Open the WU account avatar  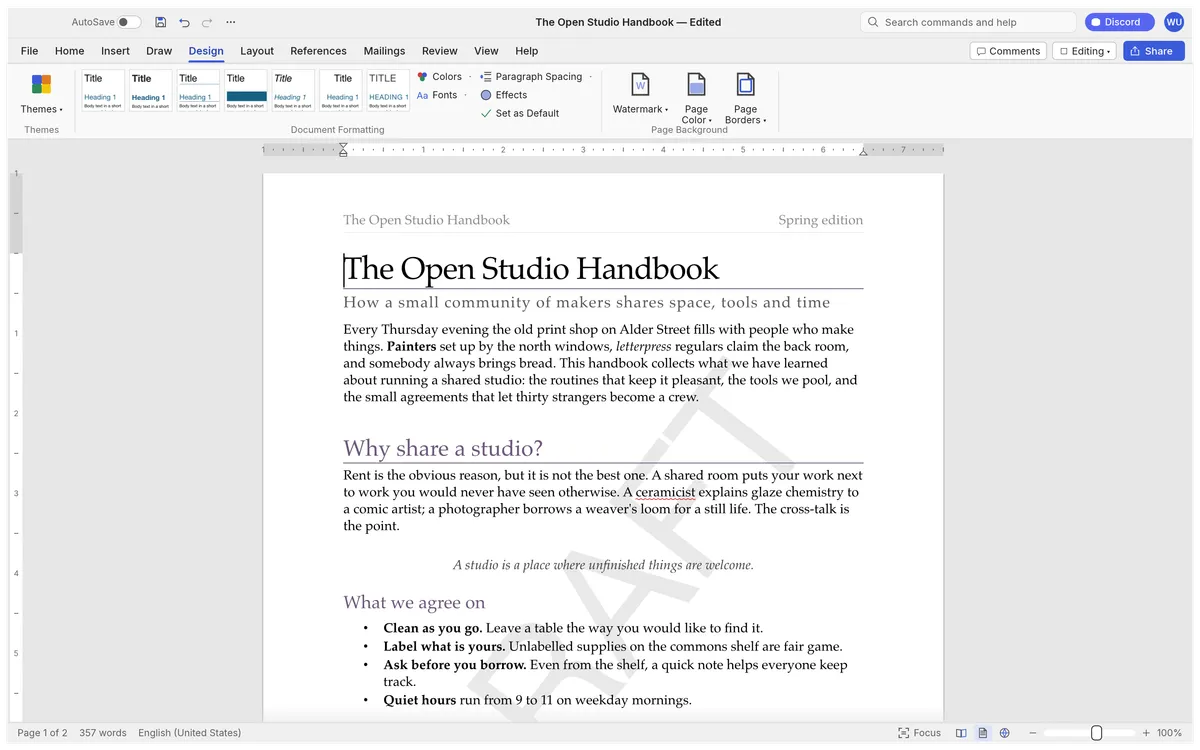click(x=1173, y=22)
